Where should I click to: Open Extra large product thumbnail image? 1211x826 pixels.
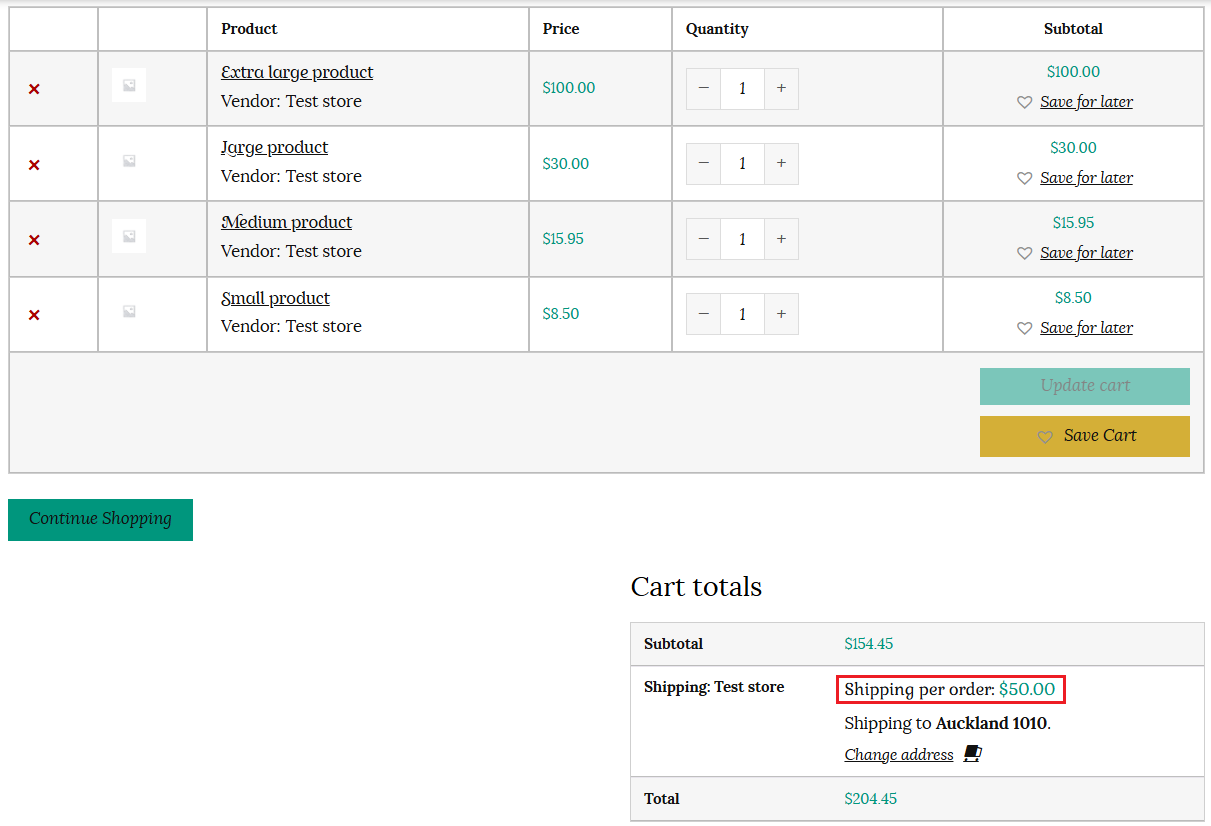(x=129, y=85)
